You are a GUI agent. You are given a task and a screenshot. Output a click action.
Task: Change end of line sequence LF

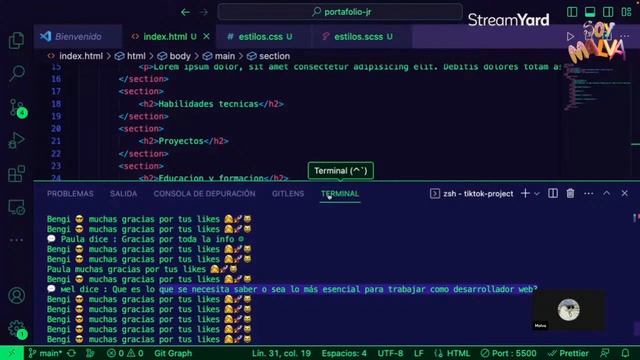(x=418, y=353)
